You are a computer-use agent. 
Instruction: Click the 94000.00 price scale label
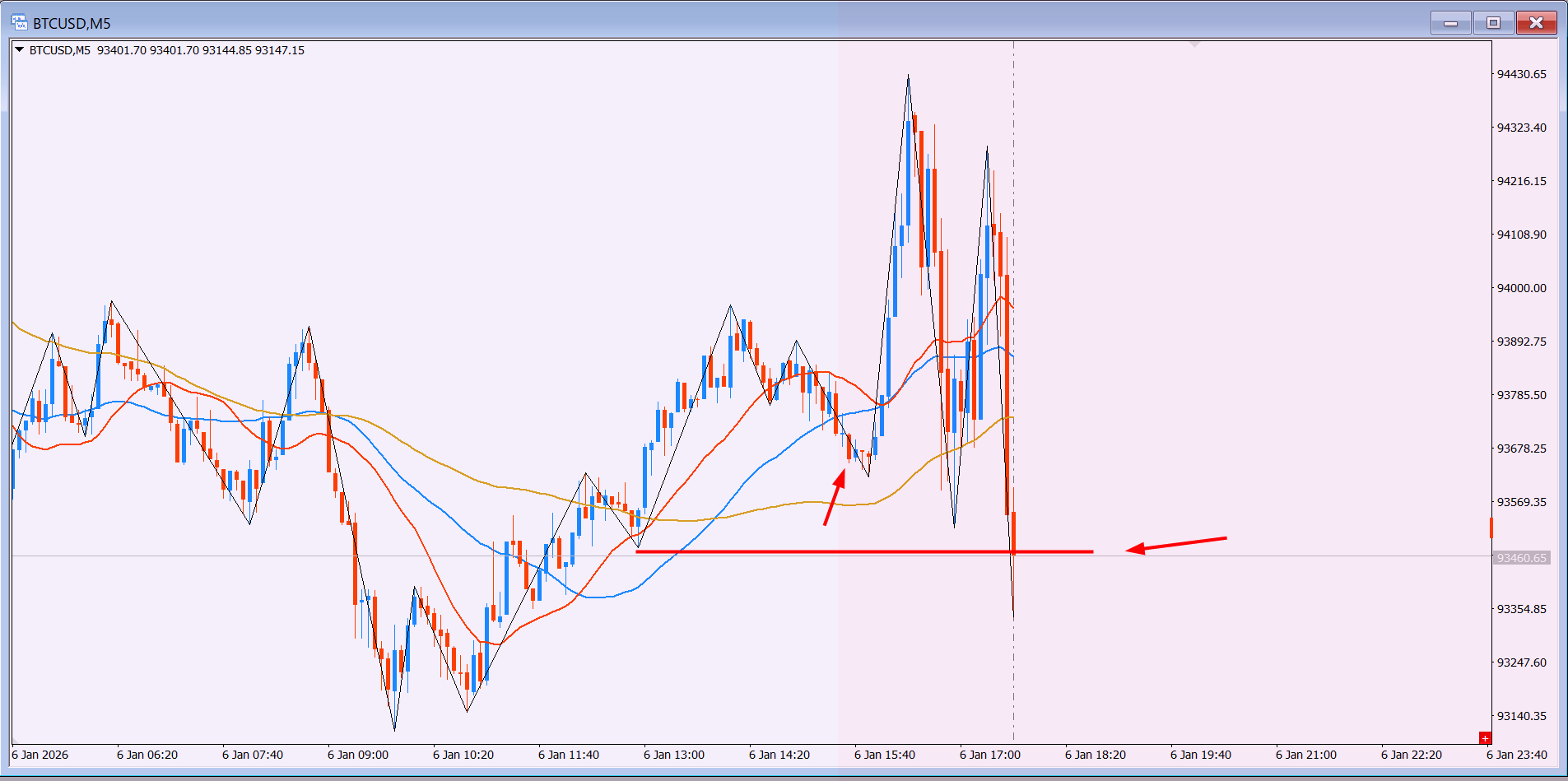coord(1521,288)
